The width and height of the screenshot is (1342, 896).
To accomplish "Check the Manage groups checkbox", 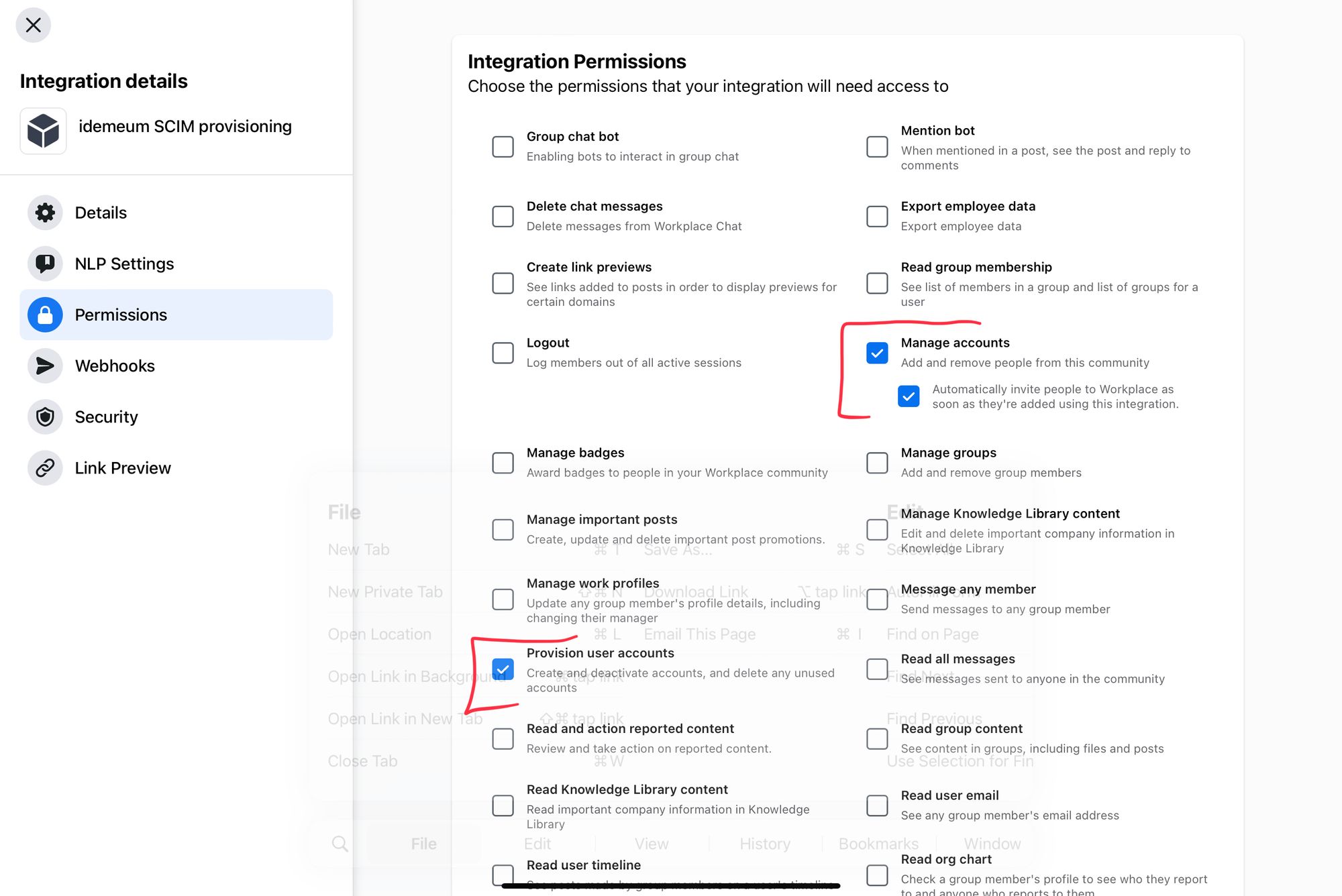I will point(877,463).
